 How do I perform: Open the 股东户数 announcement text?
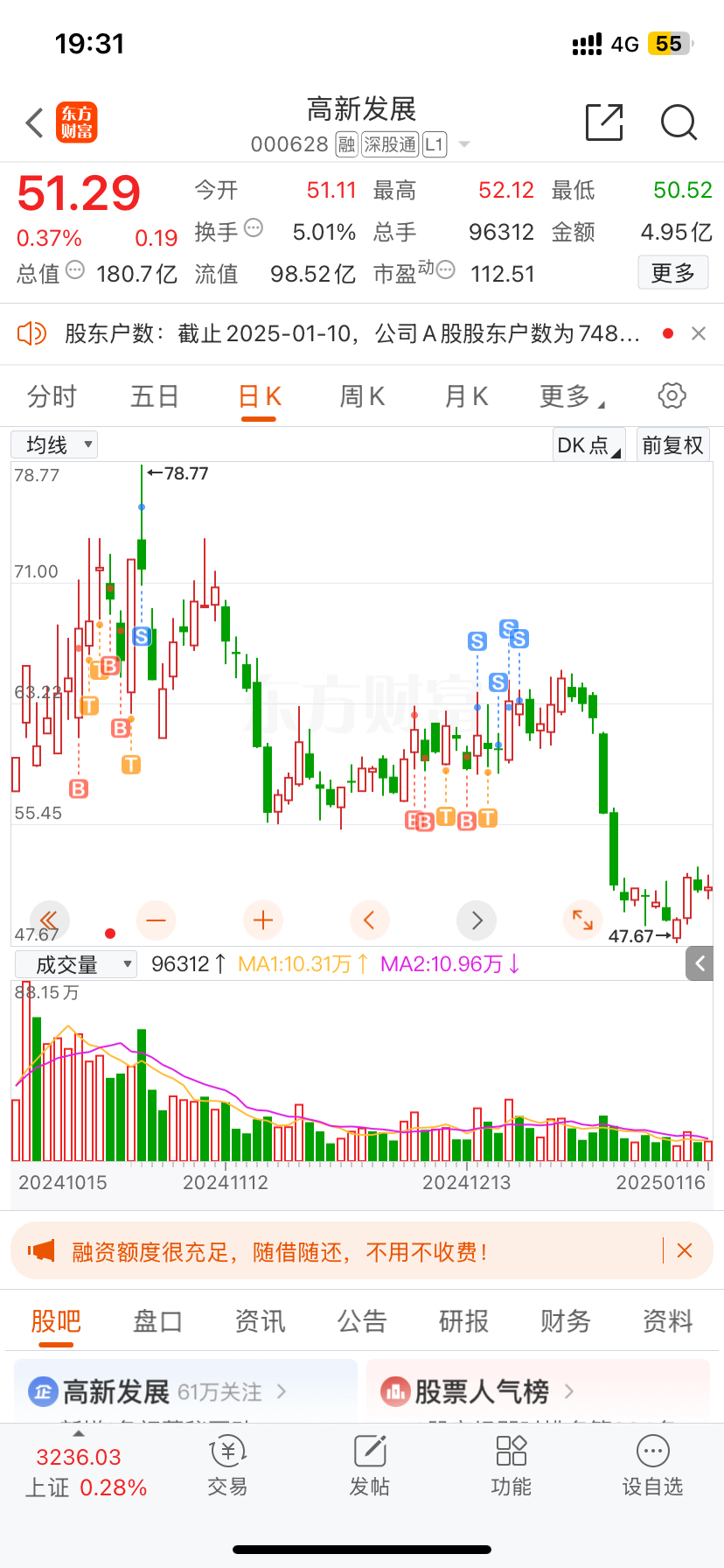click(352, 333)
